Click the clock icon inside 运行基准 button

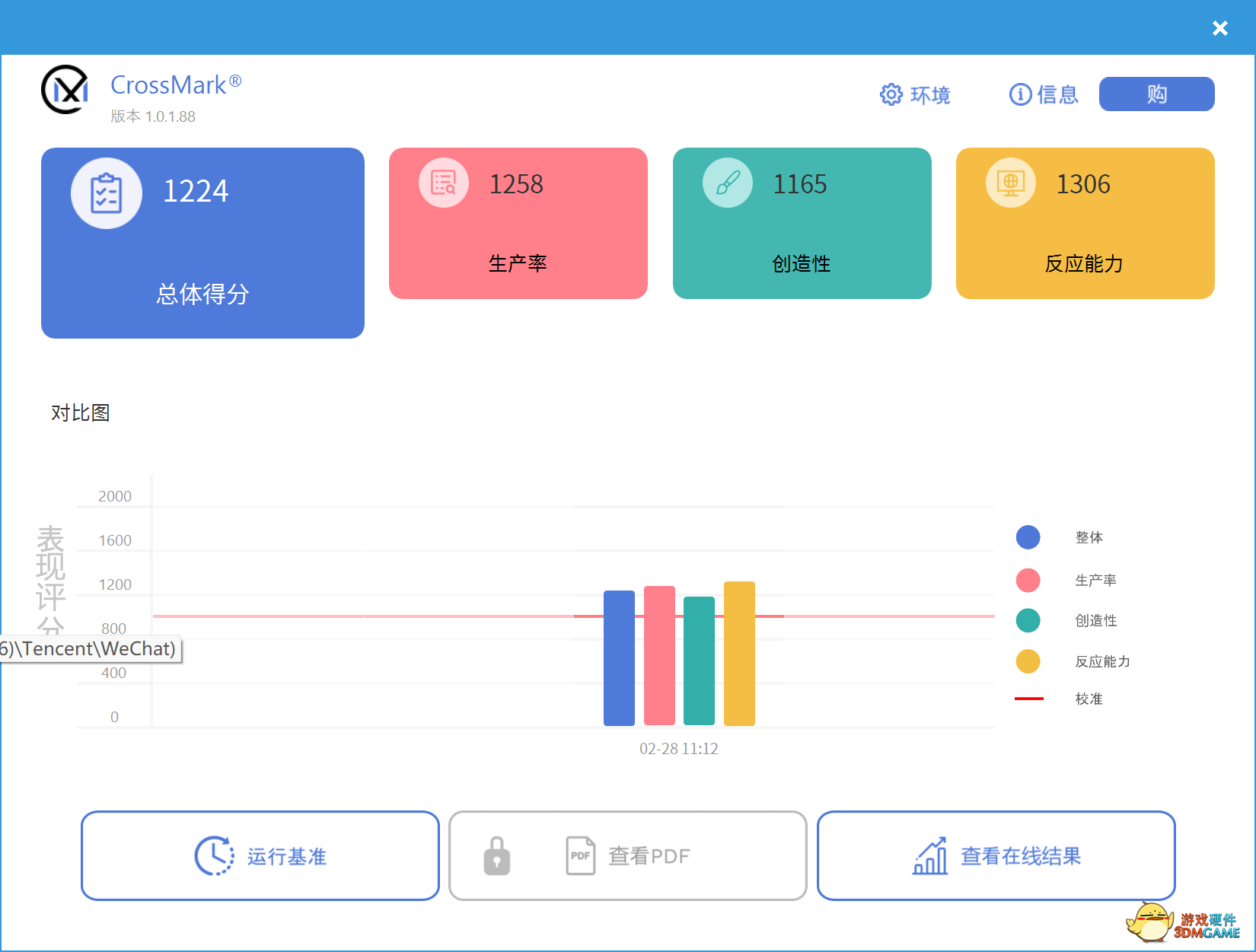pos(212,855)
